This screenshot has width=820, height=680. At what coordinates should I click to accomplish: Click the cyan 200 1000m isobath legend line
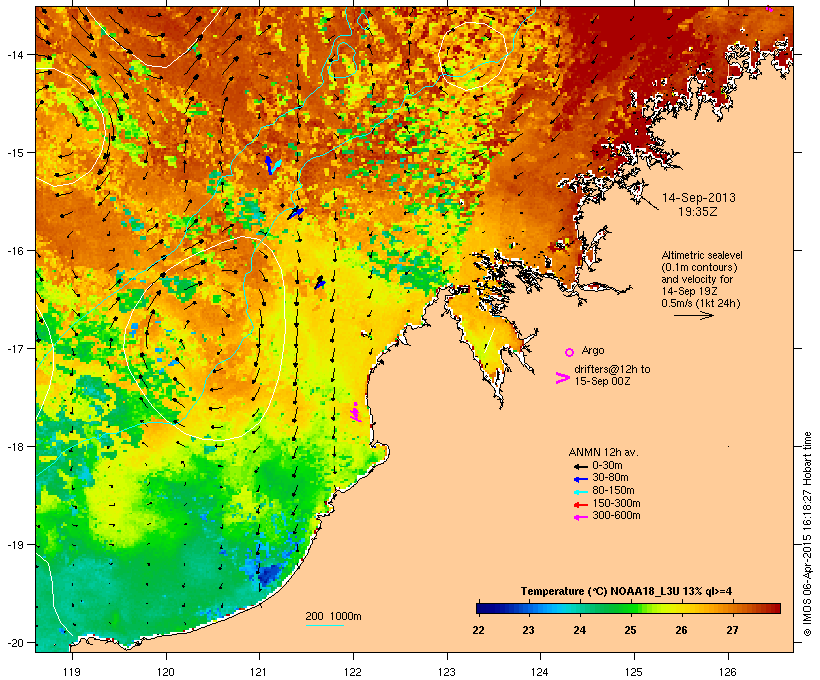[324, 626]
